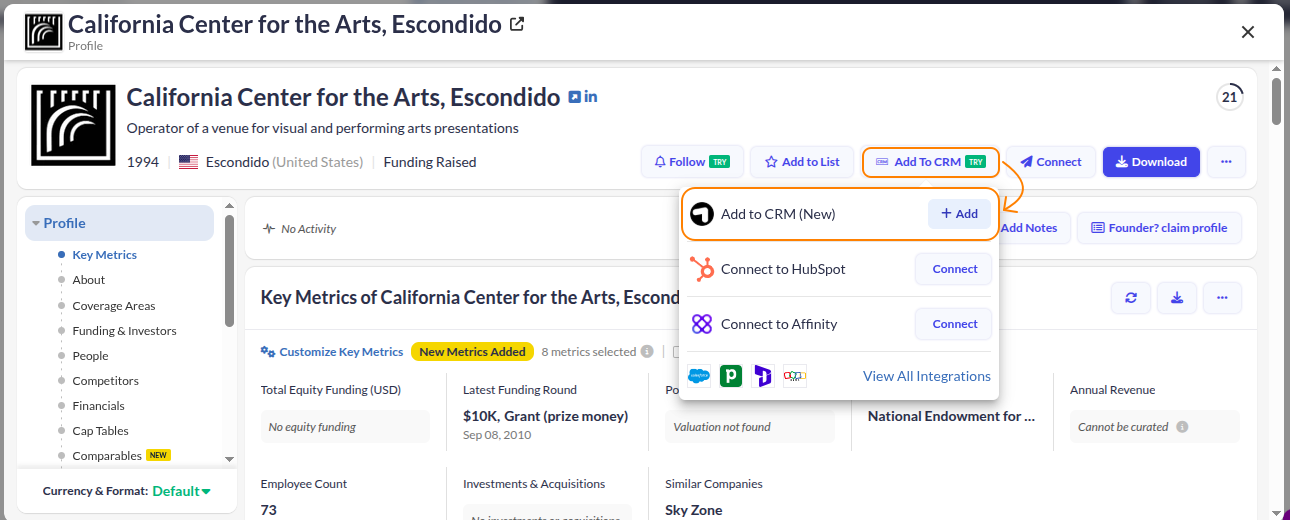Open the LinkedIn icon beside company name
Viewport: 1290px width, 520px height.
[590, 97]
